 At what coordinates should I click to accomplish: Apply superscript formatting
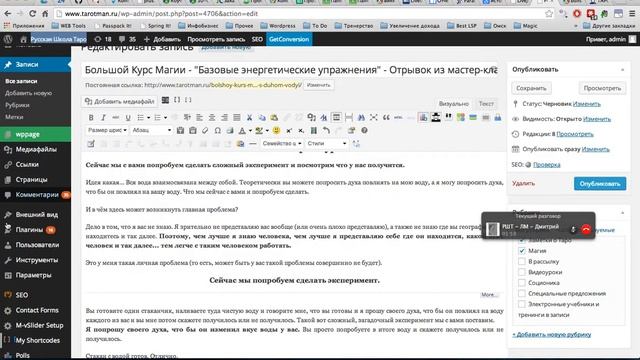(x=289, y=131)
